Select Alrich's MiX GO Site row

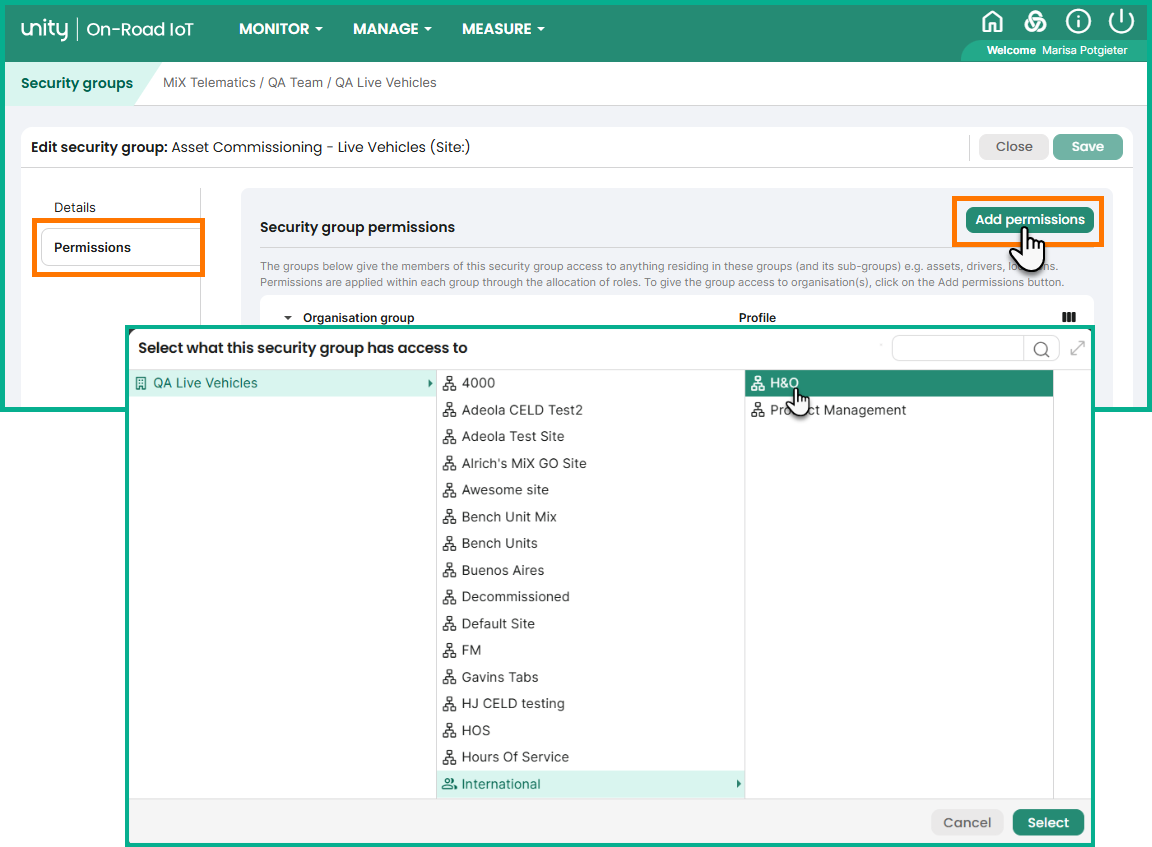tap(590, 464)
